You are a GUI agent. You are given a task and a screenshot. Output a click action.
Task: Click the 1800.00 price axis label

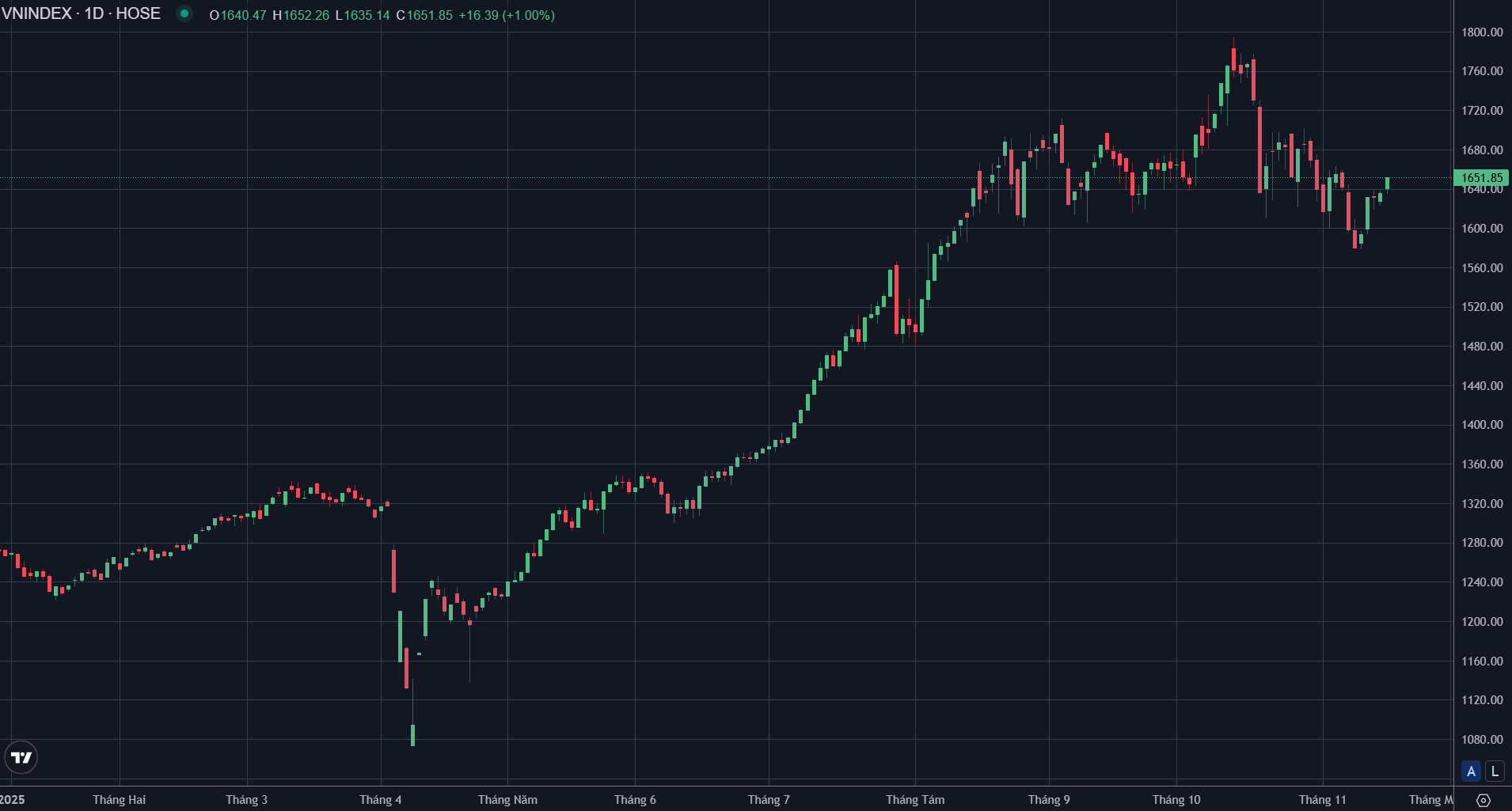click(x=1482, y=32)
